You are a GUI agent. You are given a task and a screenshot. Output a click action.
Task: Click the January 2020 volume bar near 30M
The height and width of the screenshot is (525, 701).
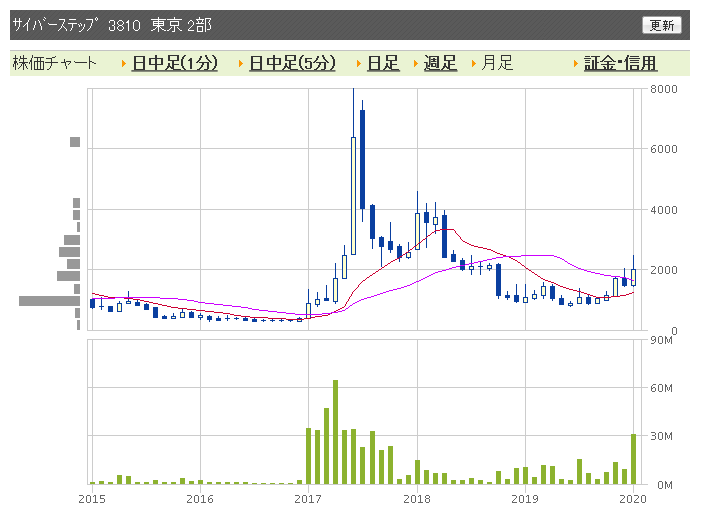coord(633,459)
